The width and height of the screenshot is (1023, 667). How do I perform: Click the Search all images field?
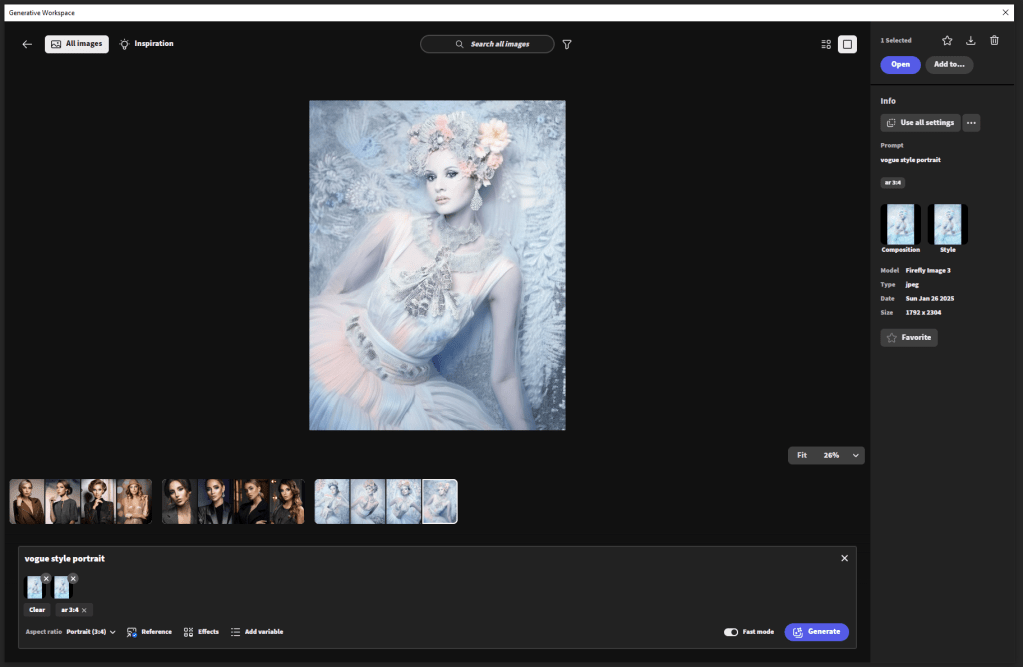(x=487, y=44)
